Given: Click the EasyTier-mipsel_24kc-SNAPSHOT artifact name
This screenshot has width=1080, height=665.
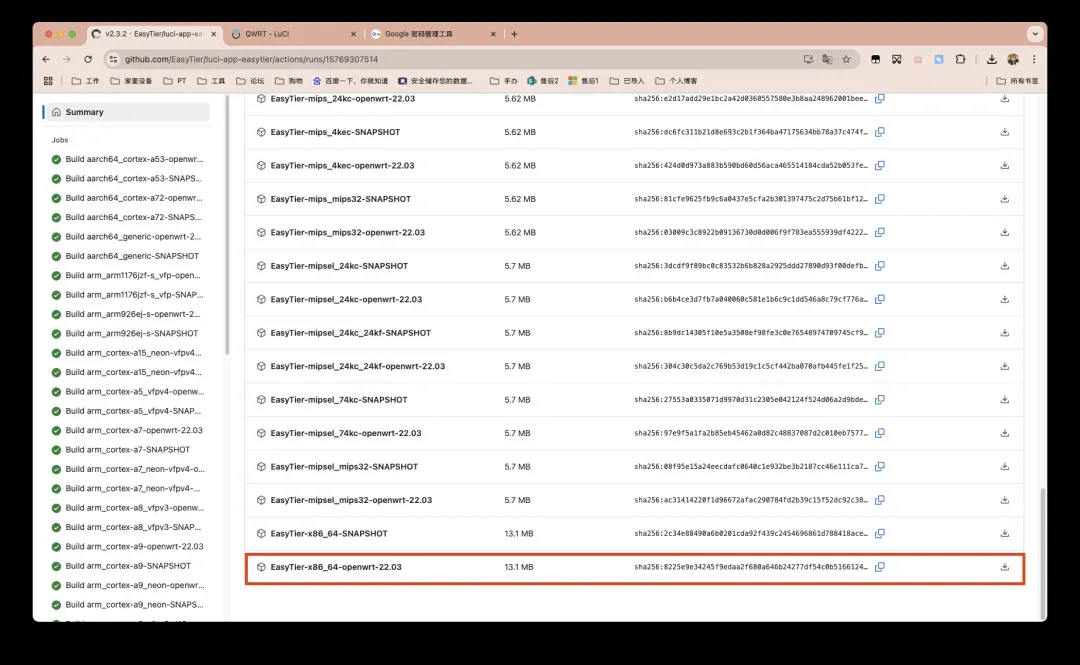Looking at the screenshot, I should pos(339,266).
